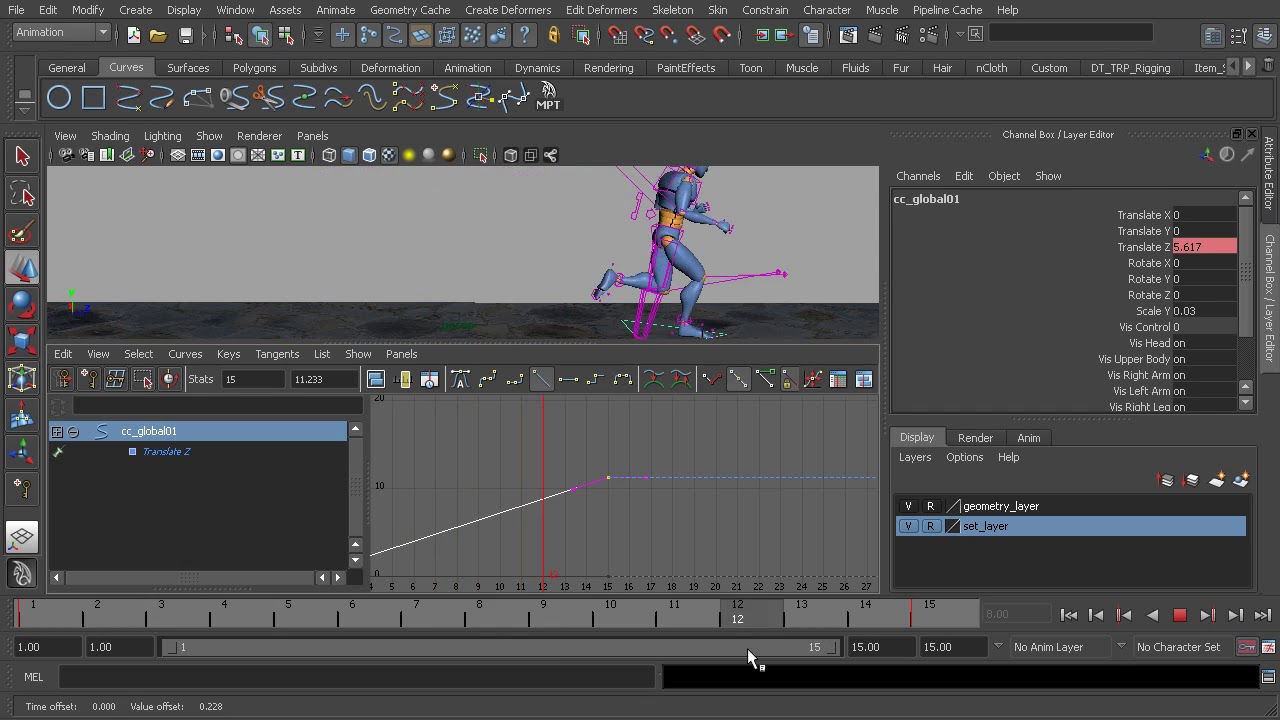The image size is (1280, 720).
Task: Toggle the auto keyframe key button
Action: (x=1247, y=647)
